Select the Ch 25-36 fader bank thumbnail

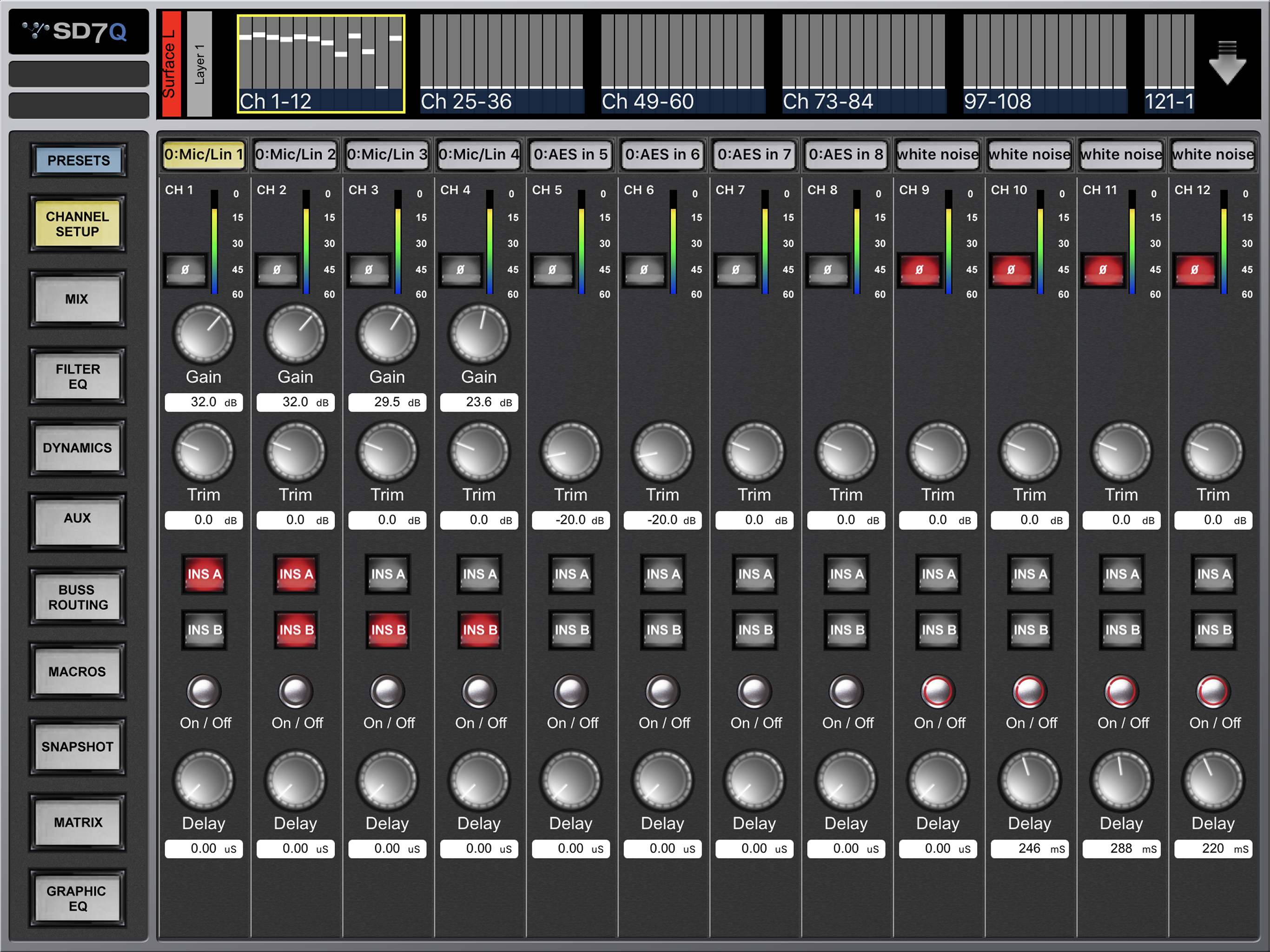click(501, 63)
